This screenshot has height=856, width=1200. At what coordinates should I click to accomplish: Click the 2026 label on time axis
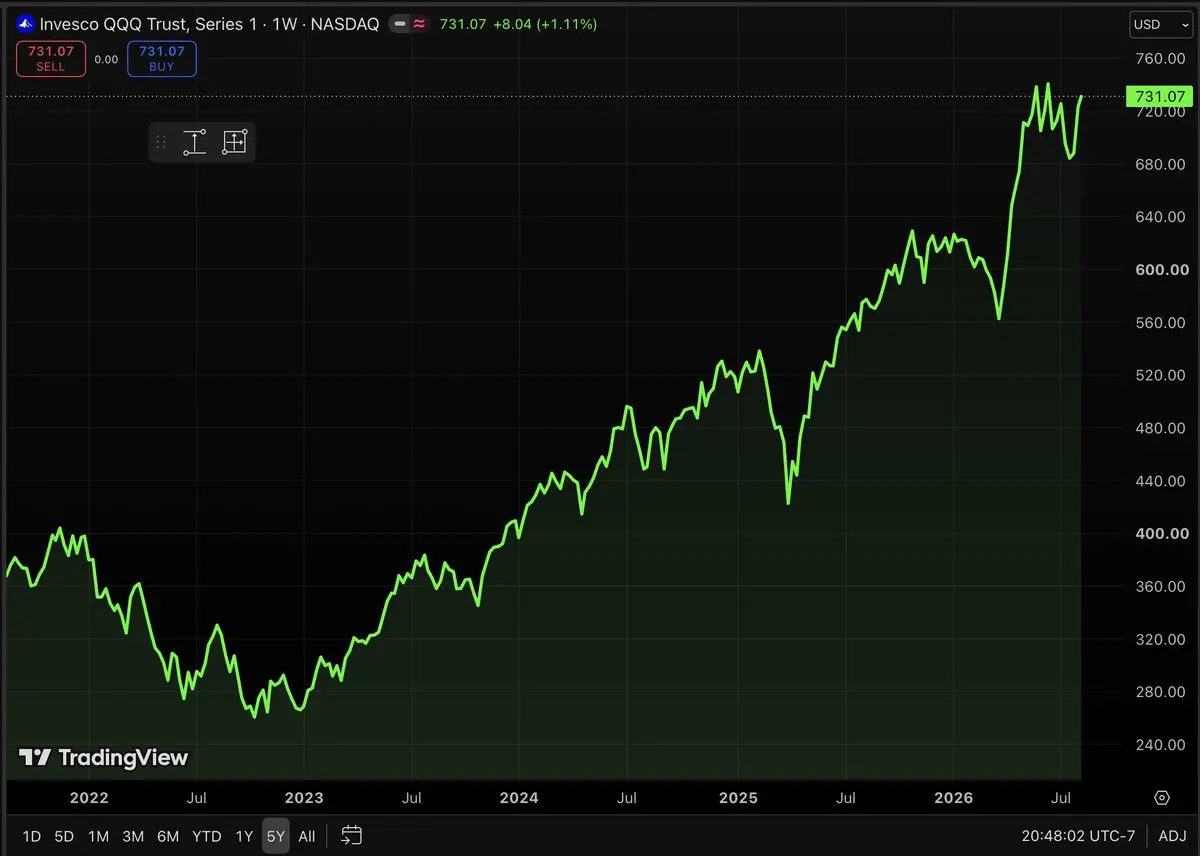(x=953, y=798)
